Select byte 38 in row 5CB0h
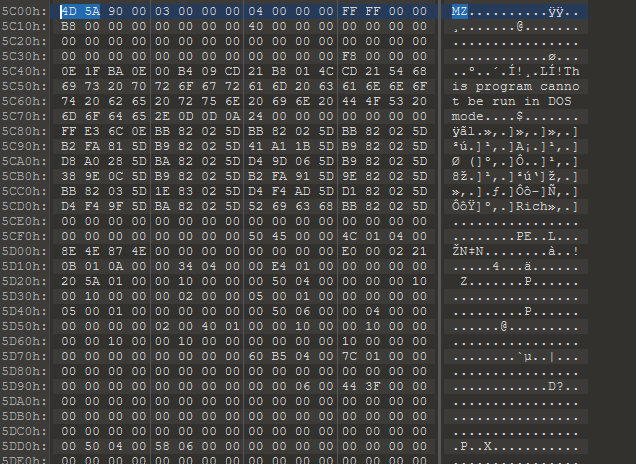Screen dimensions: 636x464 tap(69, 176)
